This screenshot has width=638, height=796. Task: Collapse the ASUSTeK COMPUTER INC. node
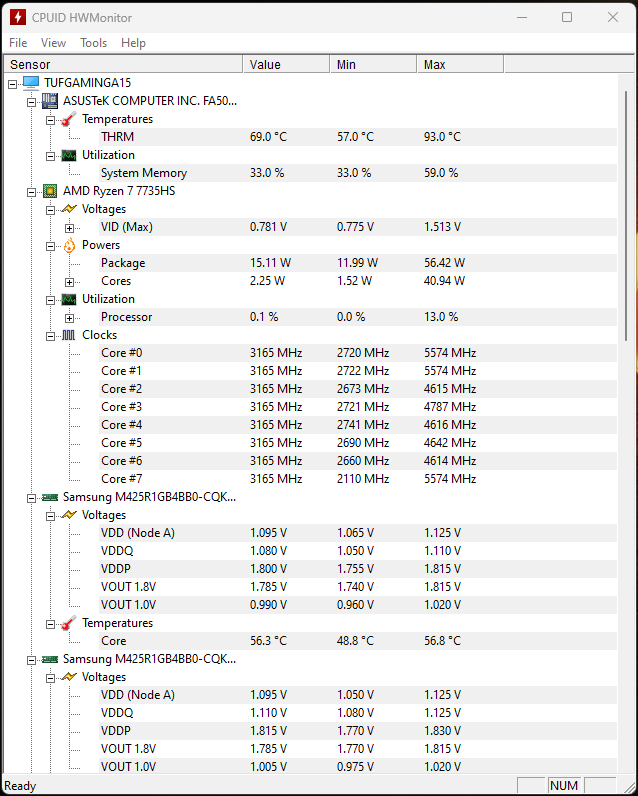[31, 102]
